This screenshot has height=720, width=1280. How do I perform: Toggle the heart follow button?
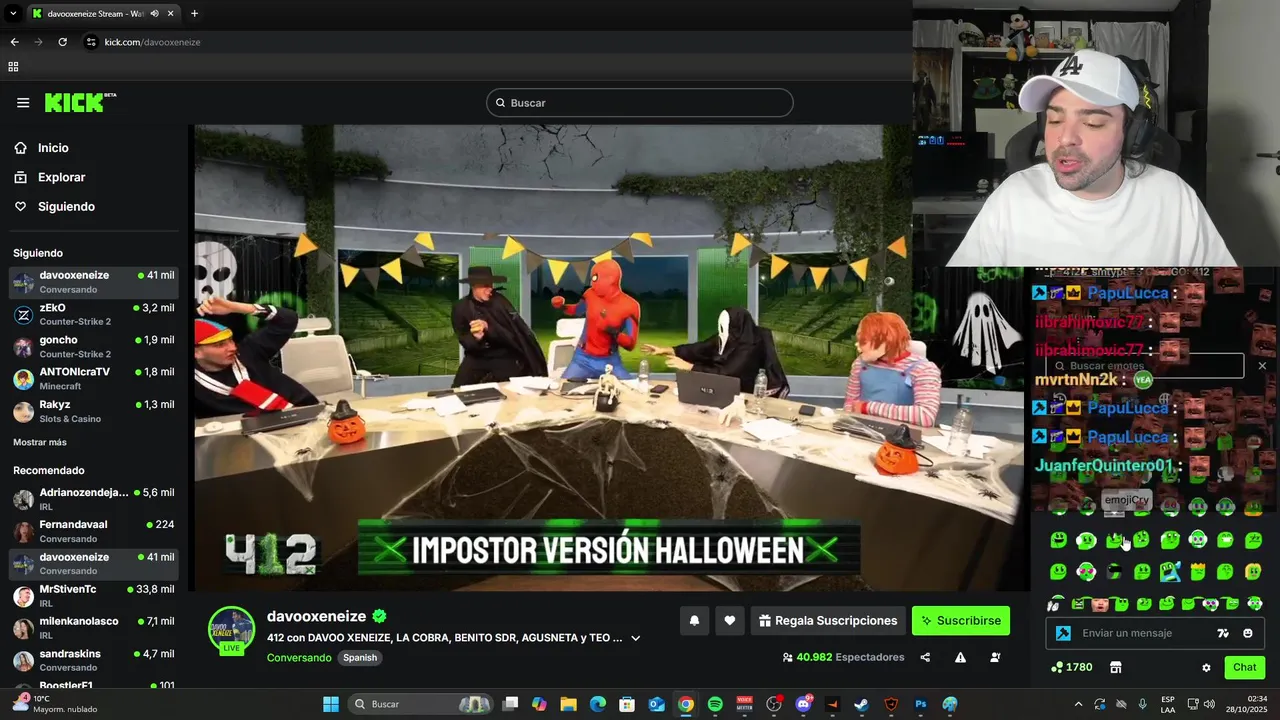click(730, 621)
